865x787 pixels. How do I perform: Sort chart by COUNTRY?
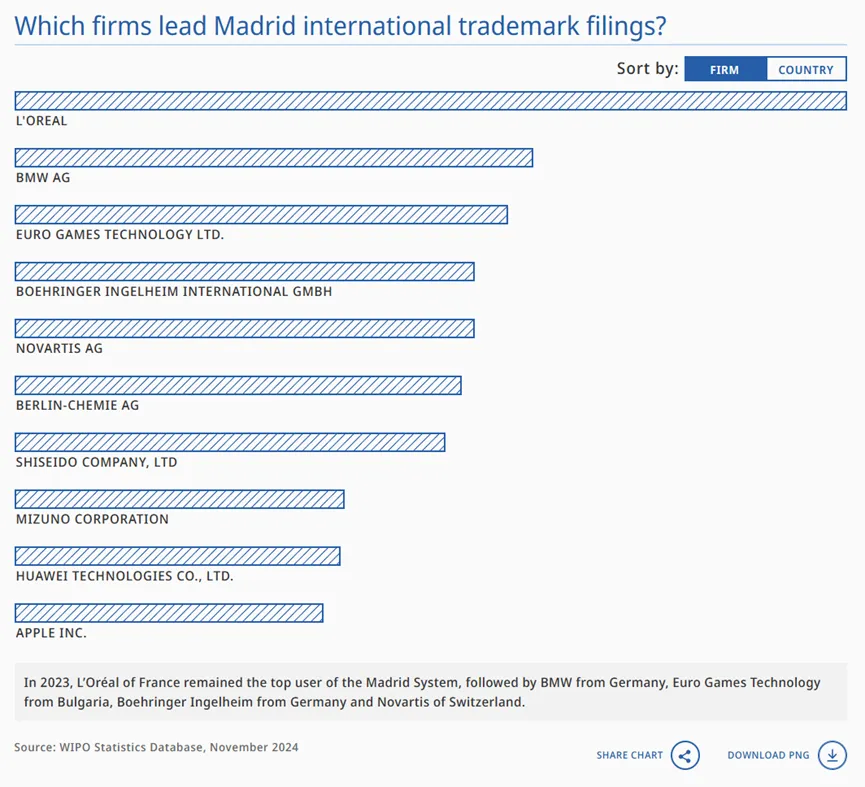[x=806, y=69]
